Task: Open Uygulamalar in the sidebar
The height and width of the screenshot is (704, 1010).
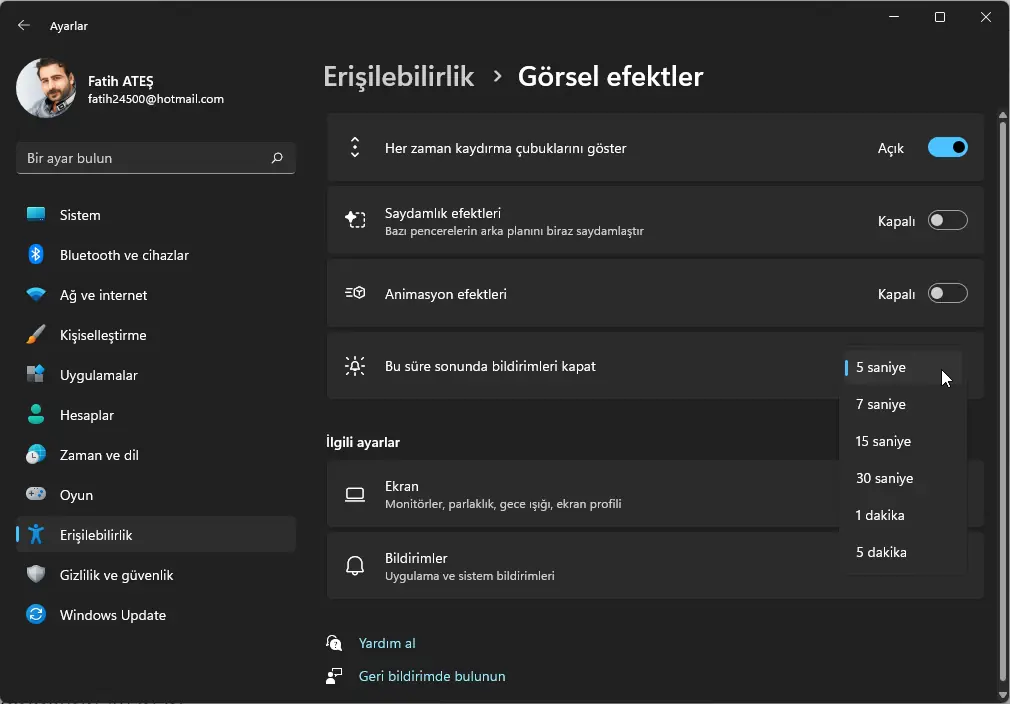Action: point(98,375)
